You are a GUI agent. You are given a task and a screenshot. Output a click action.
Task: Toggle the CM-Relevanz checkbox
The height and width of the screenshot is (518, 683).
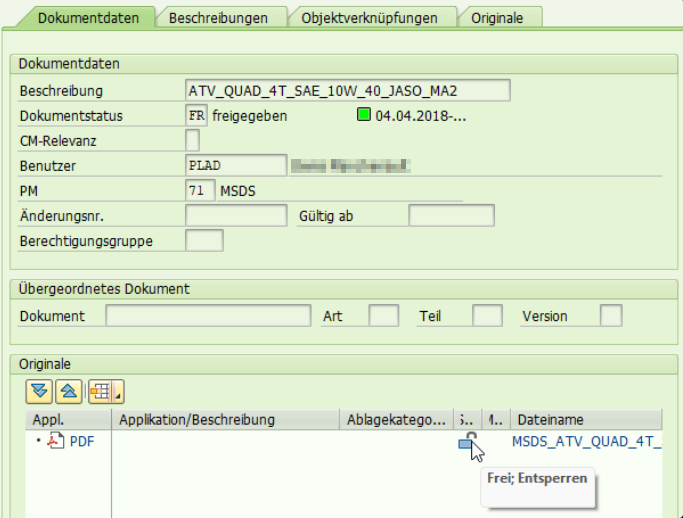[x=193, y=139]
